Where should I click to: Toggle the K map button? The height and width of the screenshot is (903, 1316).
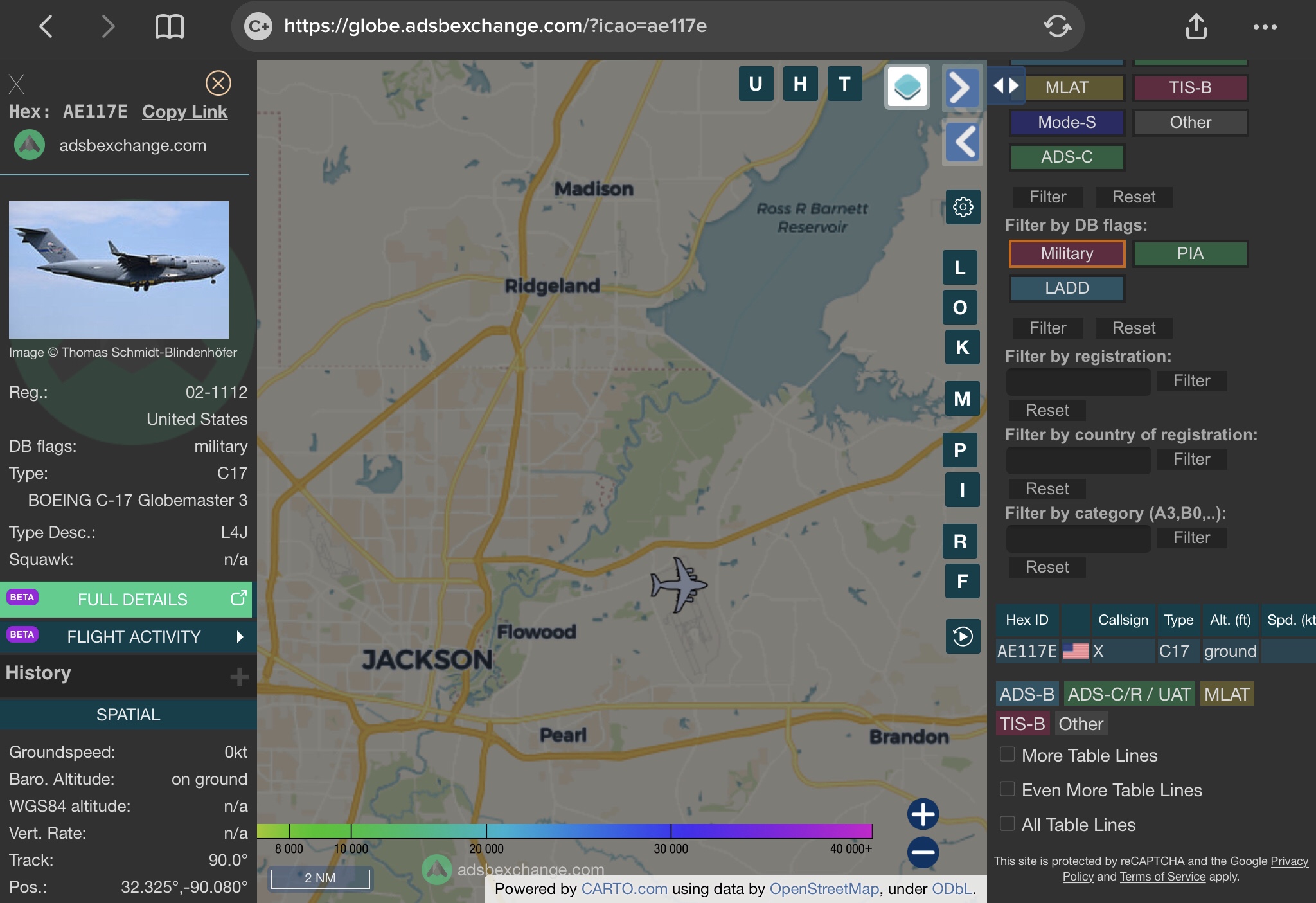(x=963, y=347)
